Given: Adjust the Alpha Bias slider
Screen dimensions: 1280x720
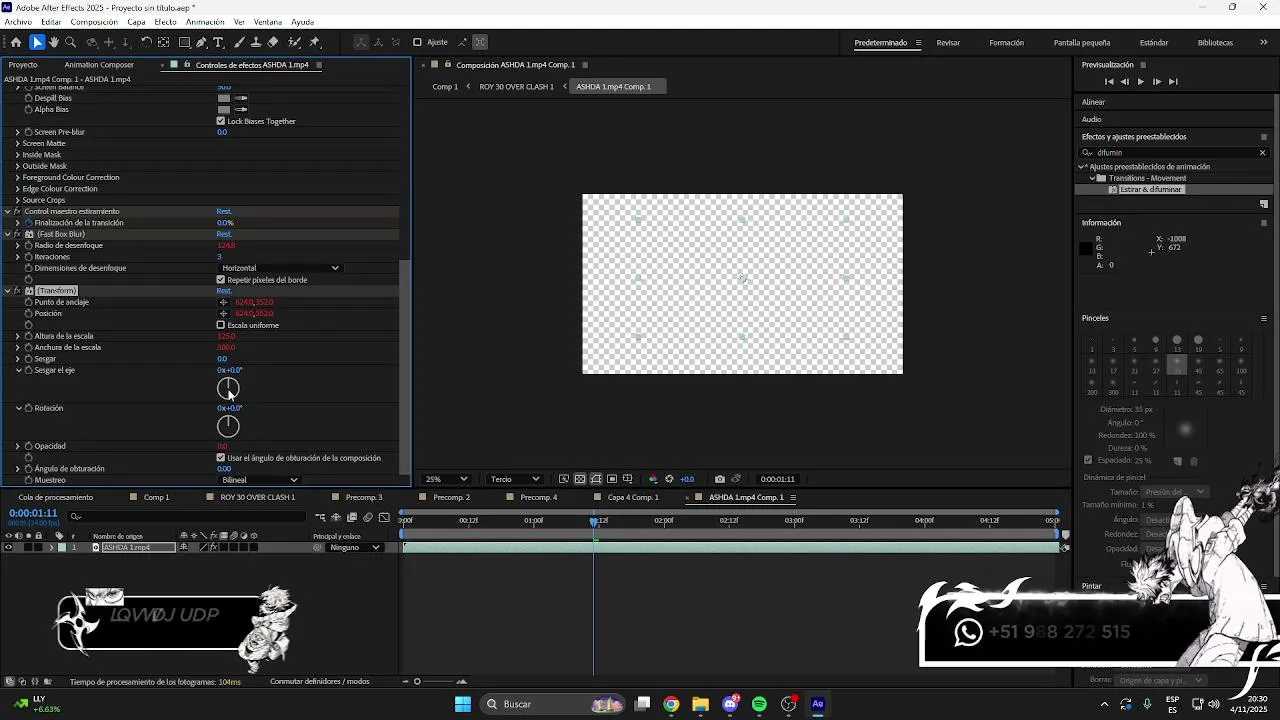Looking at the screenshot, I should point(240,109).
